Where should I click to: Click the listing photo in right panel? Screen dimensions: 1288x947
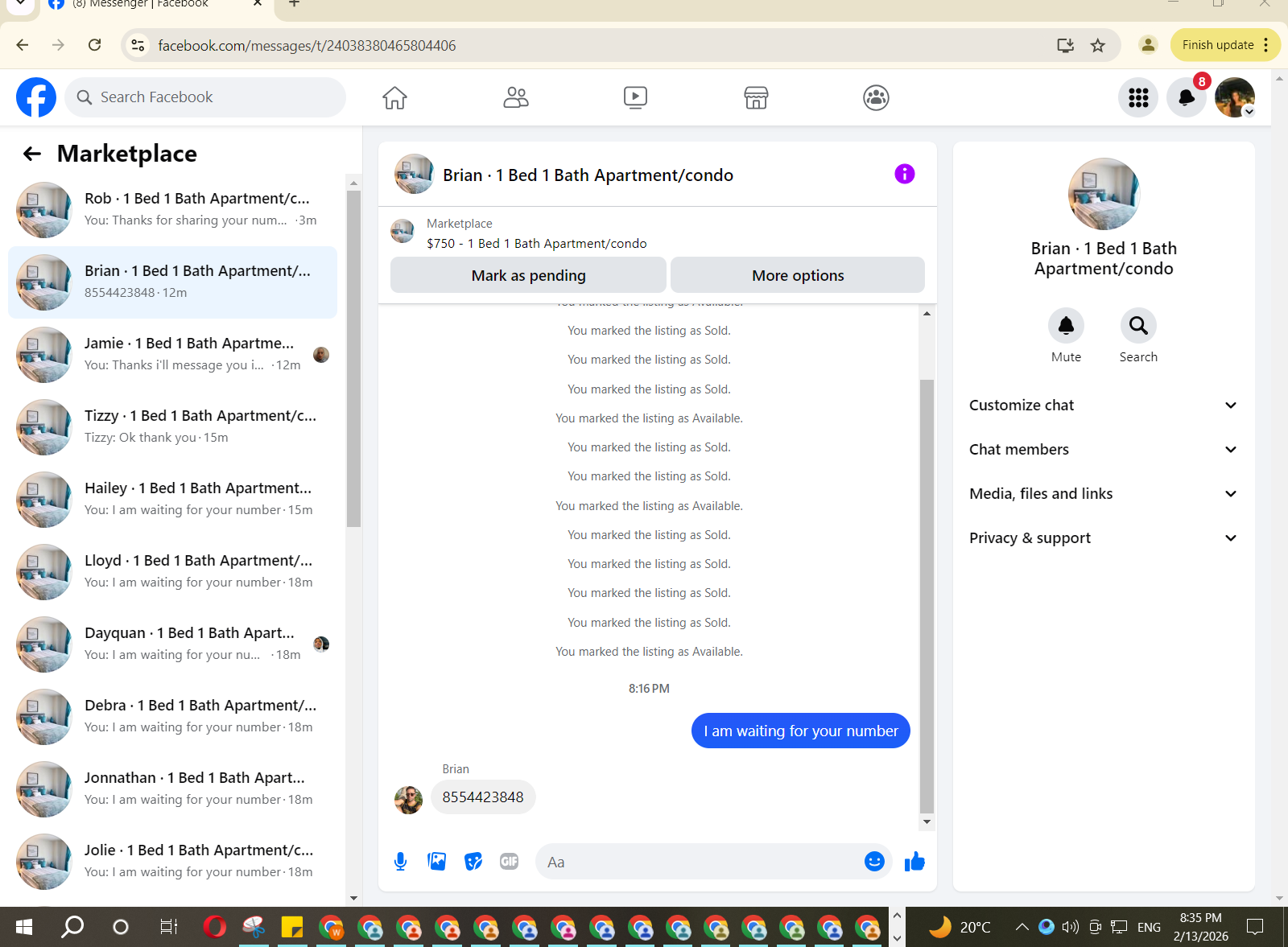coord(1104,194)
